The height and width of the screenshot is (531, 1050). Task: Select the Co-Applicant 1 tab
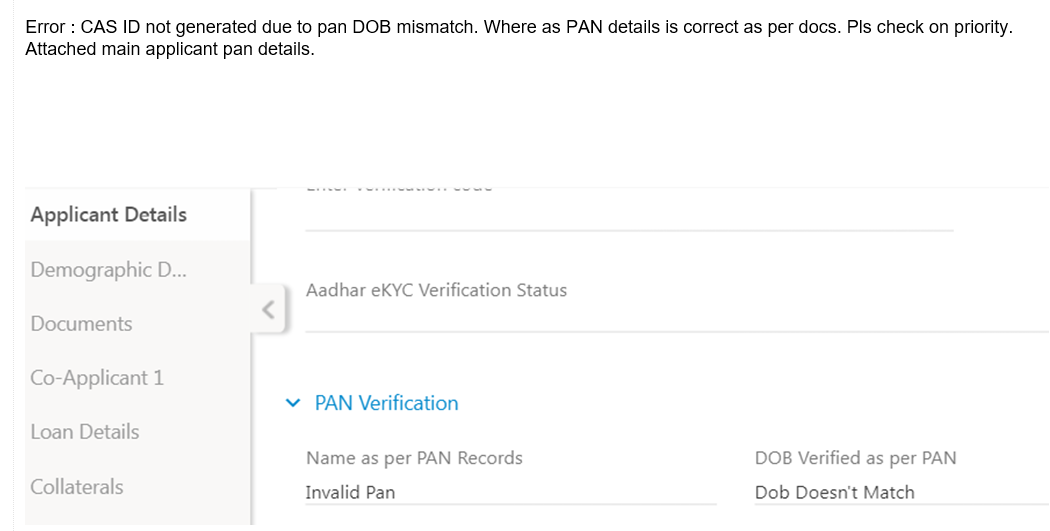[x=97, y=378]
